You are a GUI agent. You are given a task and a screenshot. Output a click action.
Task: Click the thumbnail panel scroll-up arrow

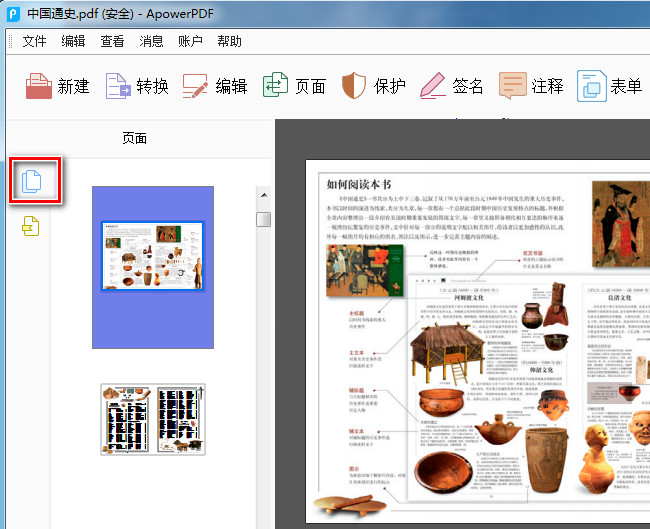(x=263, y=195)
